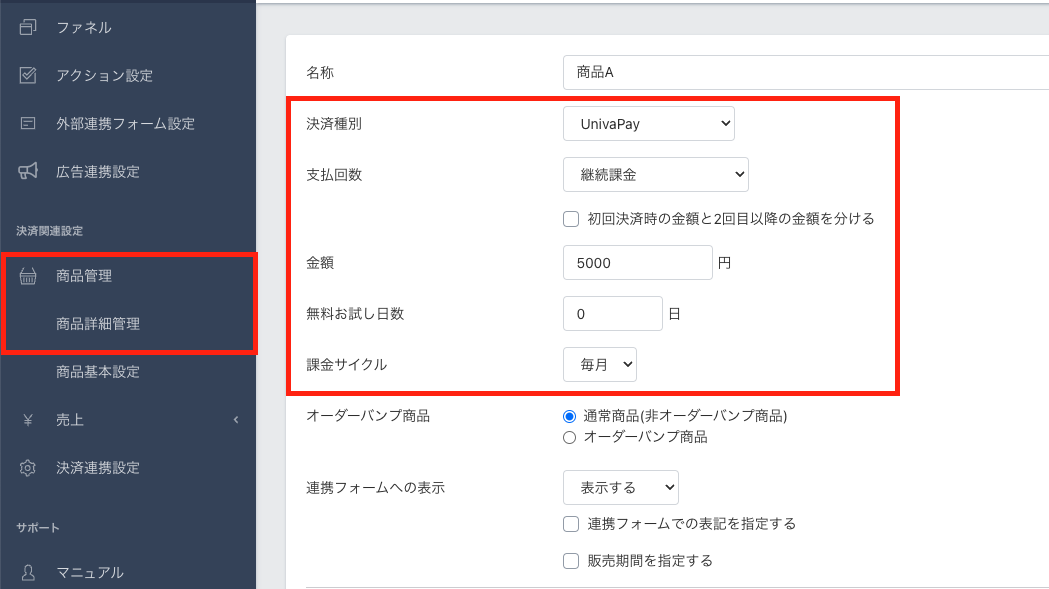
Task: Open the 支払回数 継続課金 dropdown
Action: tap(655, 174)
